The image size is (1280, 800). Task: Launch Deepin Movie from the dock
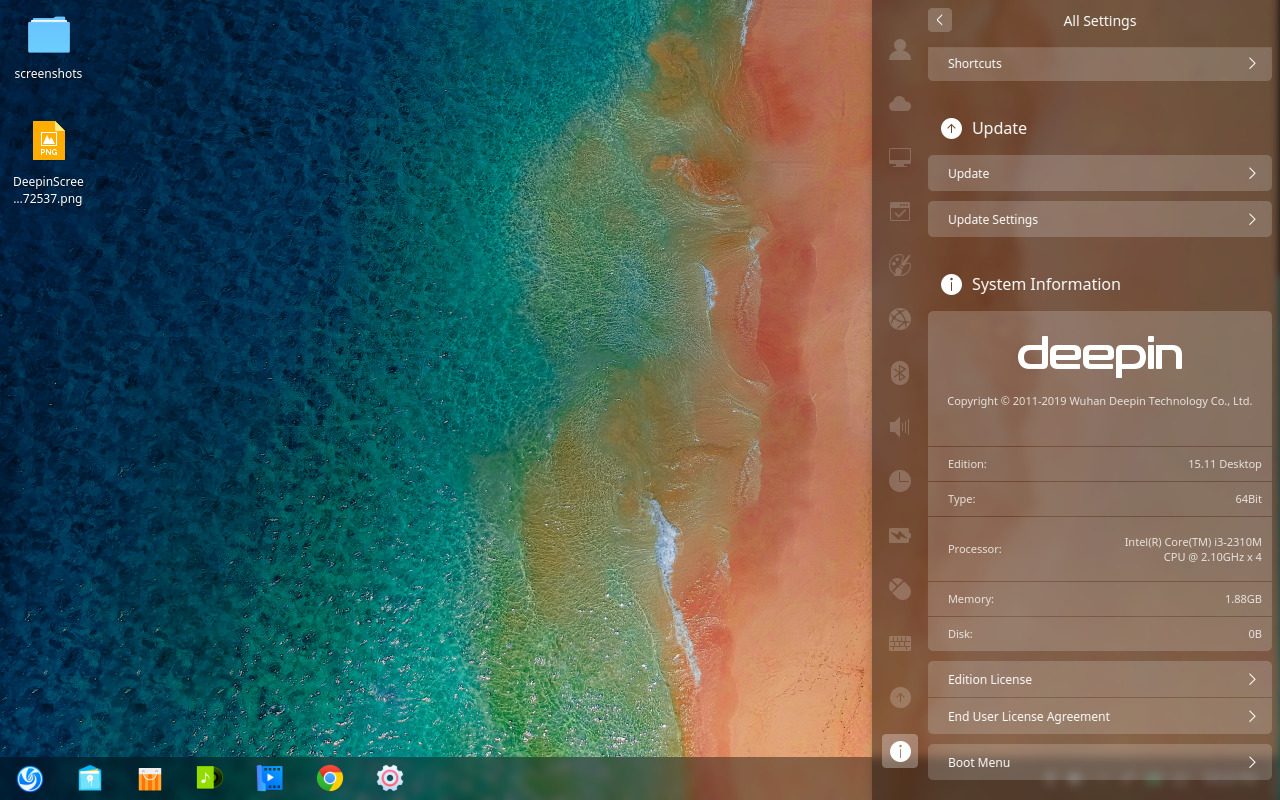click(269, 778)
